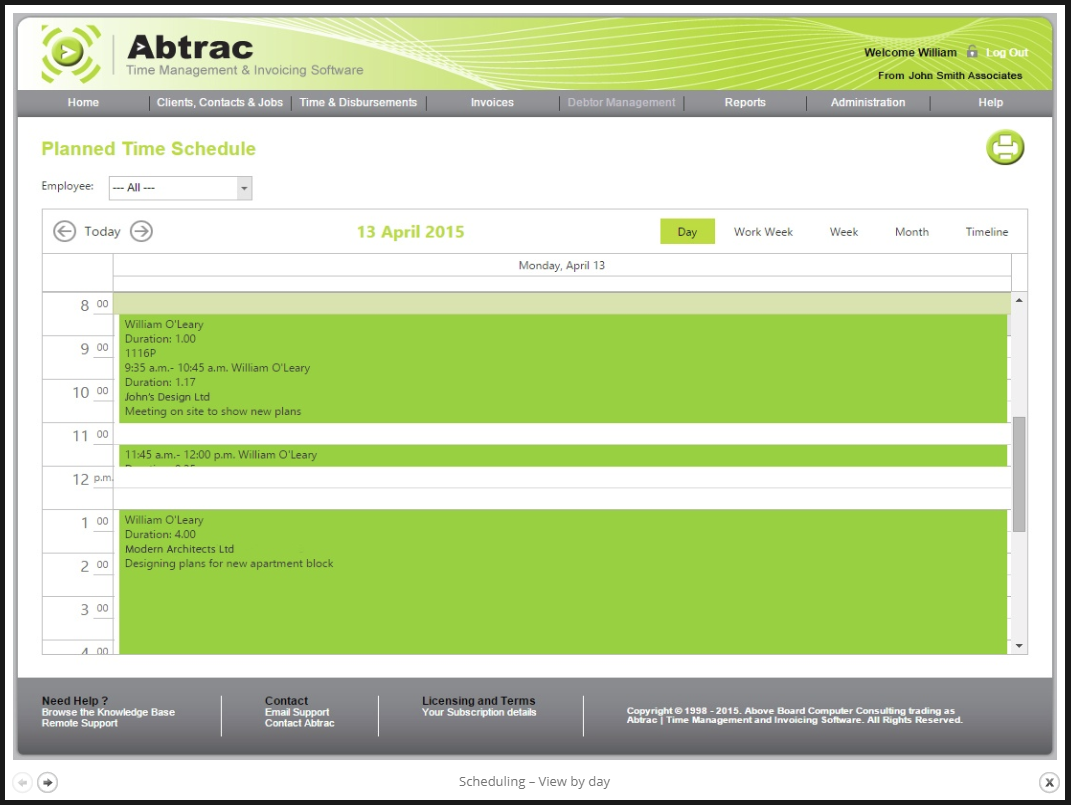Open the Employee dropdown list
1071x805 pixels.
click(x=244, y=188)
